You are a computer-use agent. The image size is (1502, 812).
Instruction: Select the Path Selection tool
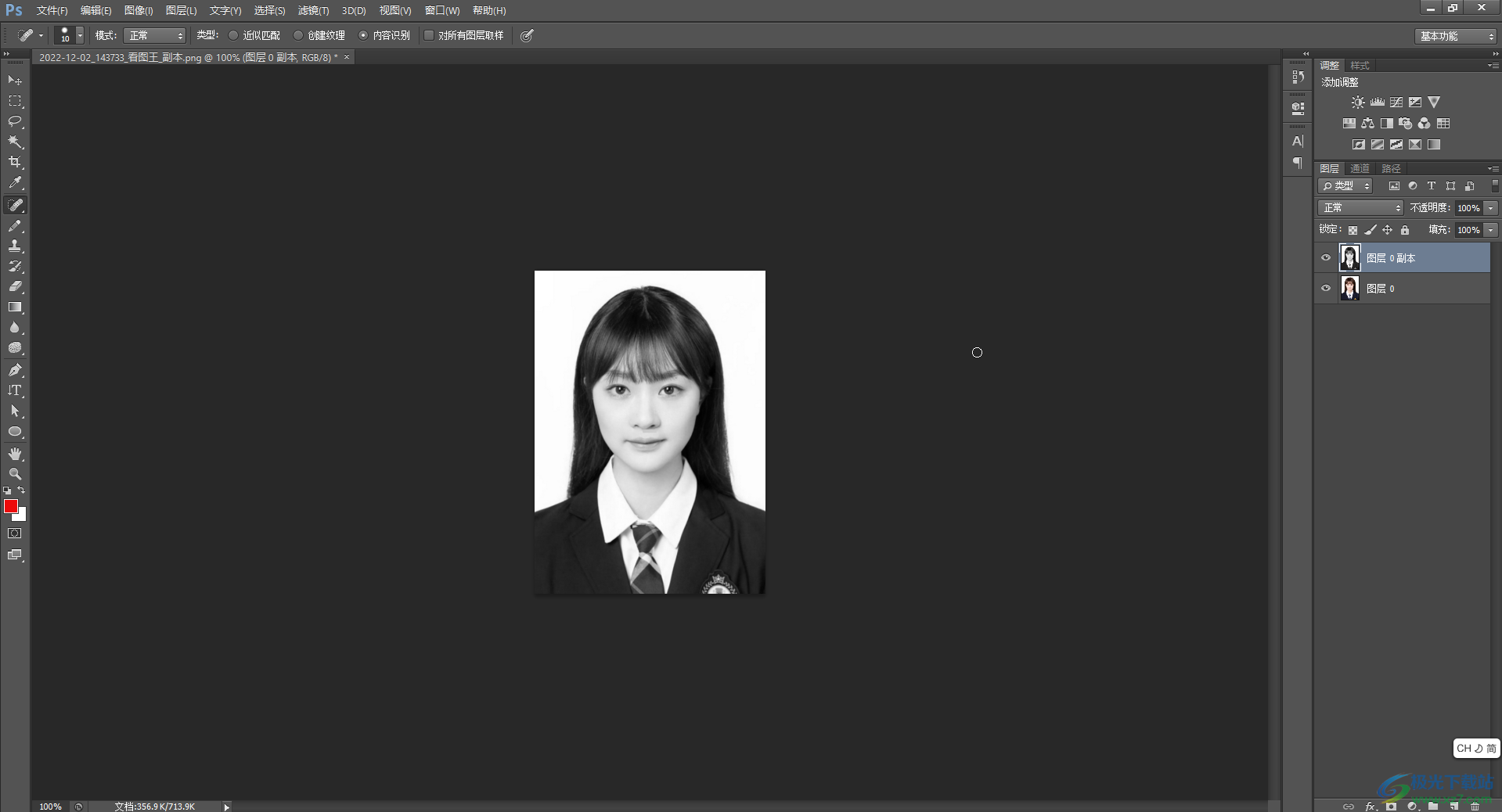(x=15, y=411)
